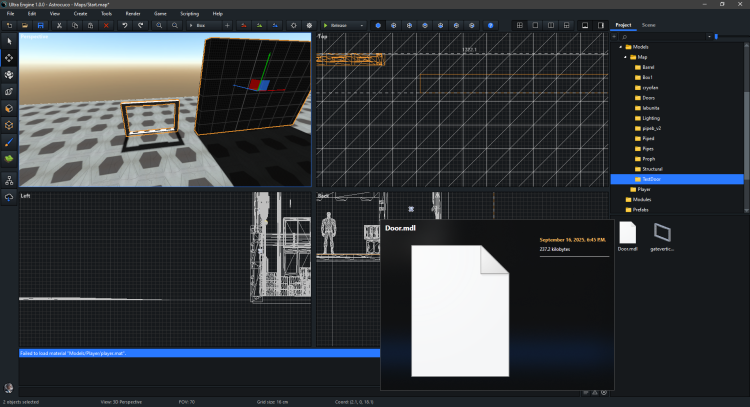Open the Release build configuration dropdown
The height and width of the screenshot is (407, 750).
[x=342, y=24]
